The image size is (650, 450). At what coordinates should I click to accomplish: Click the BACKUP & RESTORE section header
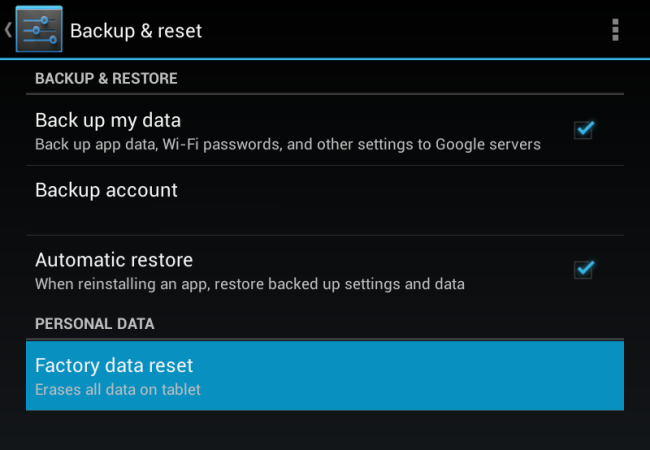[x=106, y=78]
